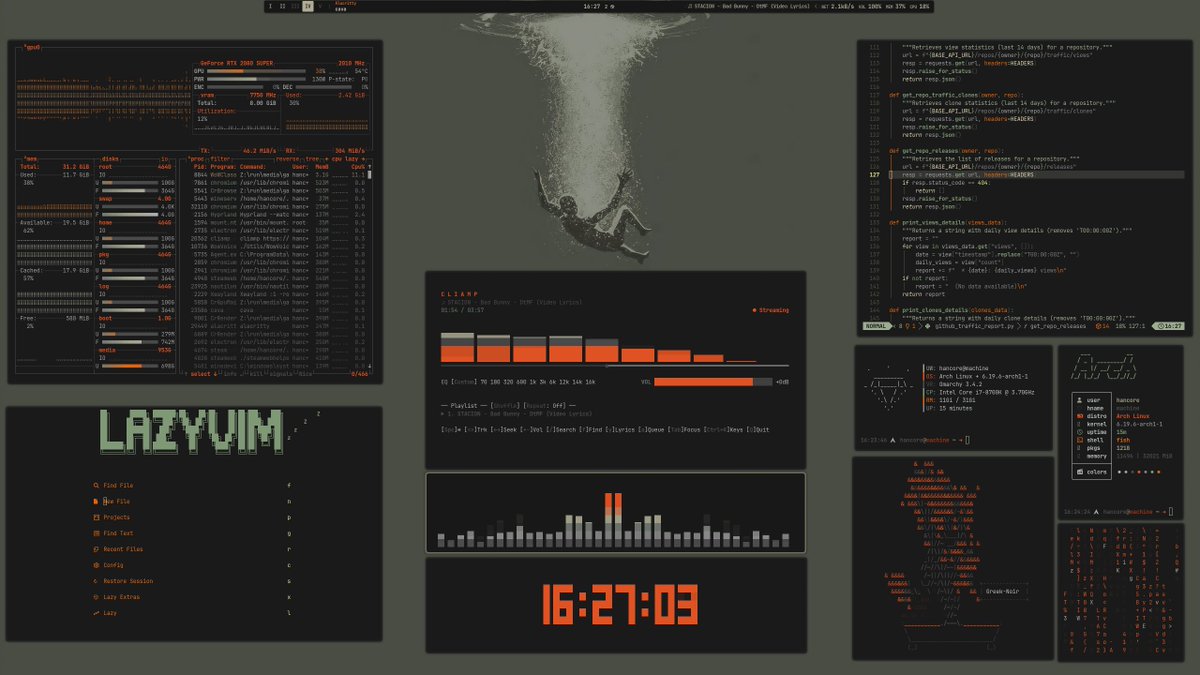Click the Find File magnifier icon in LazyVim
1200x675 pixels.
point(95,485)
